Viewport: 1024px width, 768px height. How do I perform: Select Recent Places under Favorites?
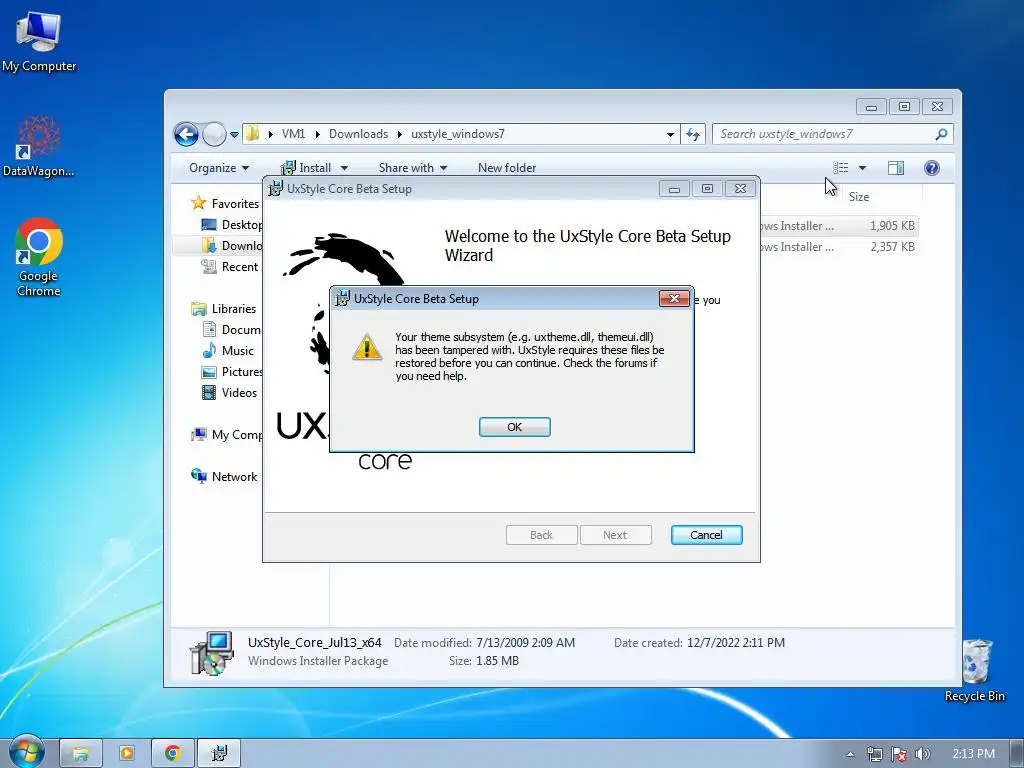click(x=231, y=266)
